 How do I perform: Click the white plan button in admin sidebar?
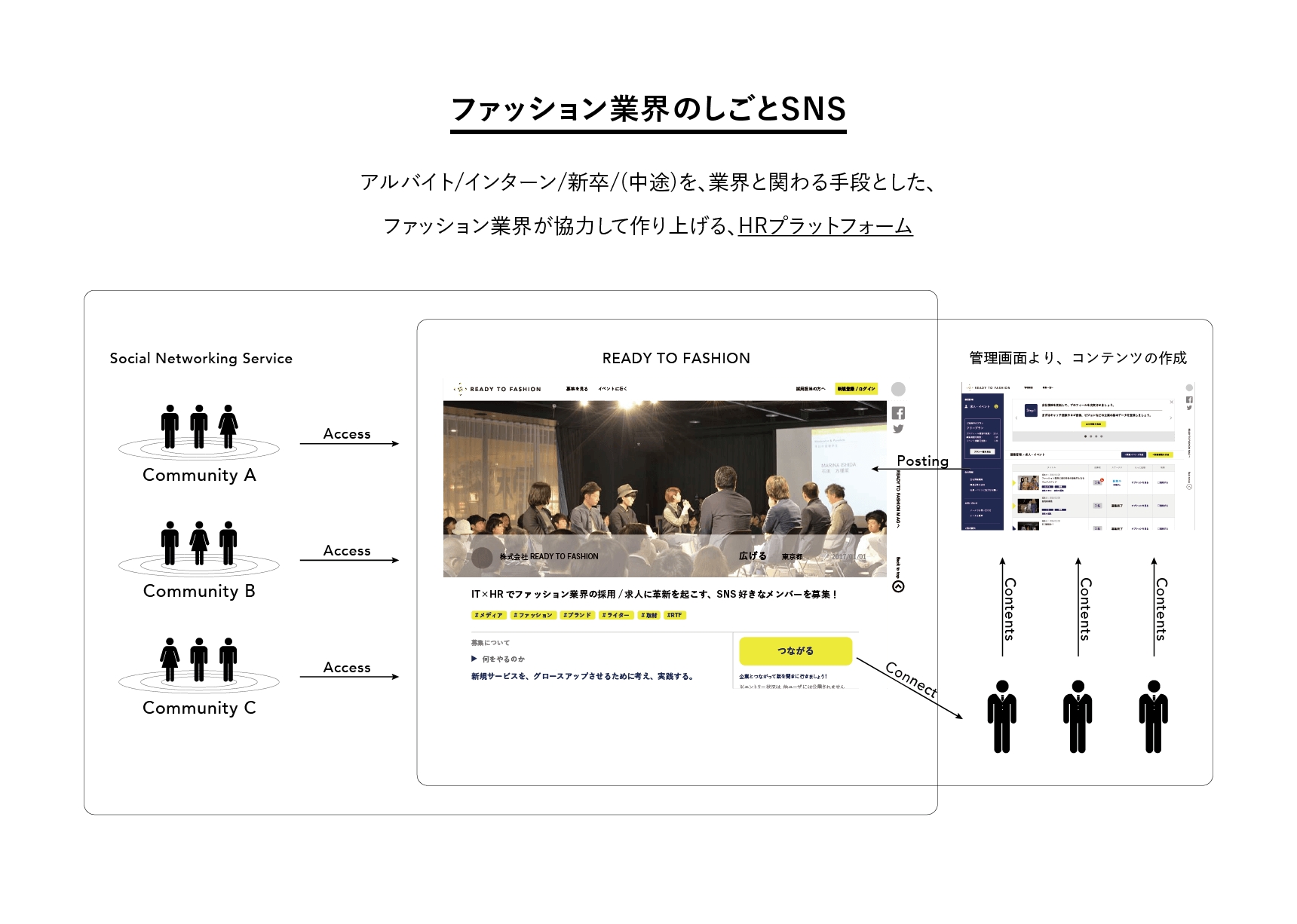(x=983, y=451)
